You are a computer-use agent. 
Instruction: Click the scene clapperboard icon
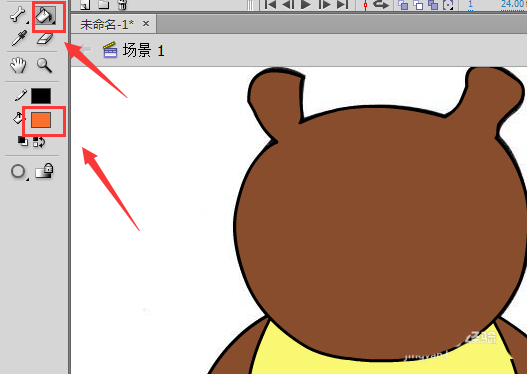[x=110, y=50]
